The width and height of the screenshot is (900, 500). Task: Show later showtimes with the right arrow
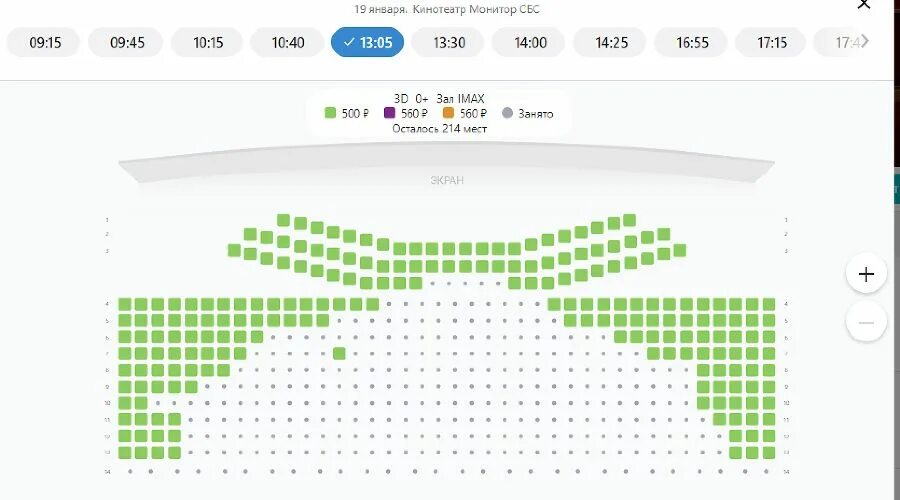coord(865,41)
